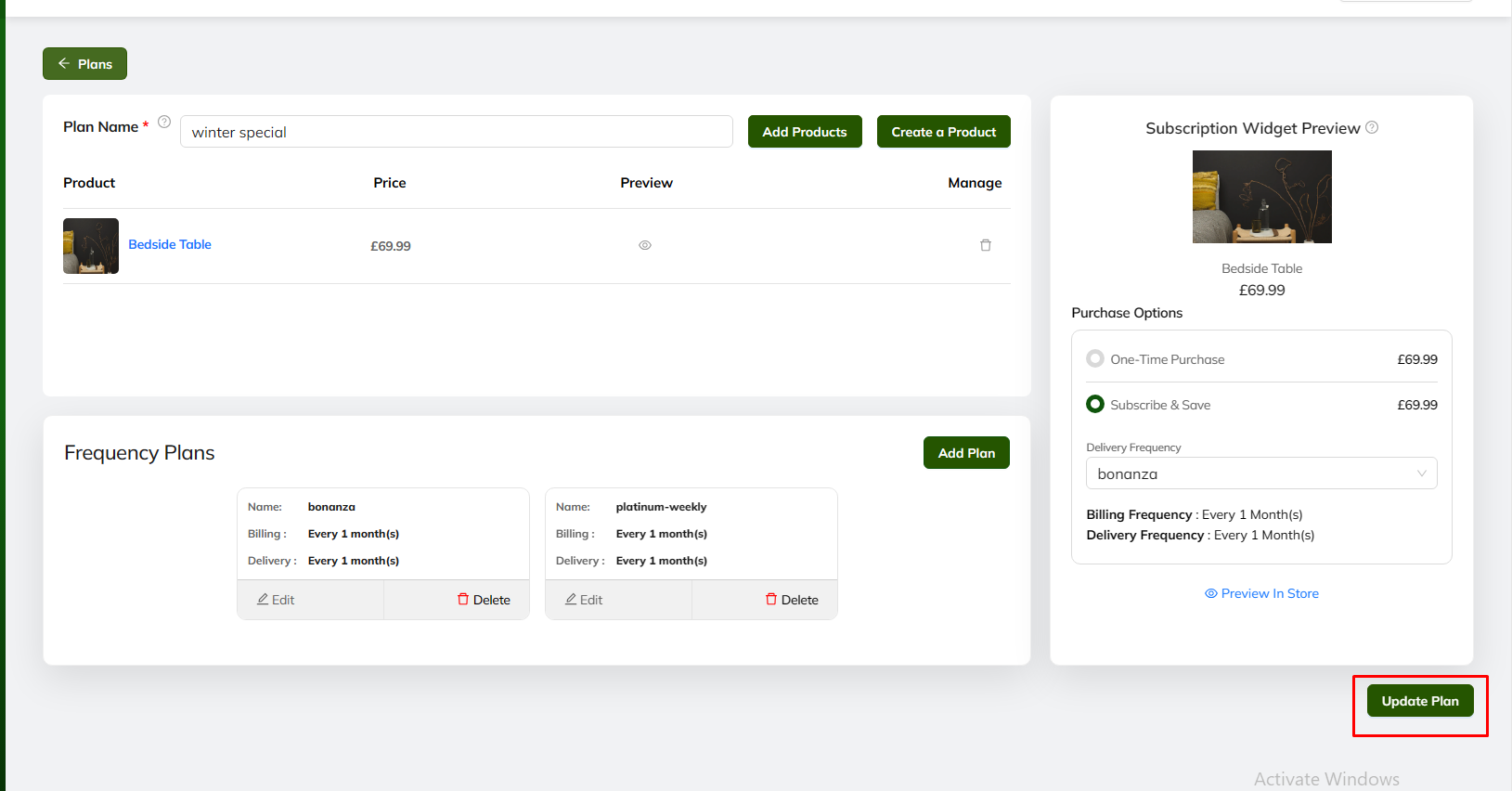The width and height of the screenshot is (1512, 791).
Task: Click the Add Products button
Action: (x=805, y=132)
